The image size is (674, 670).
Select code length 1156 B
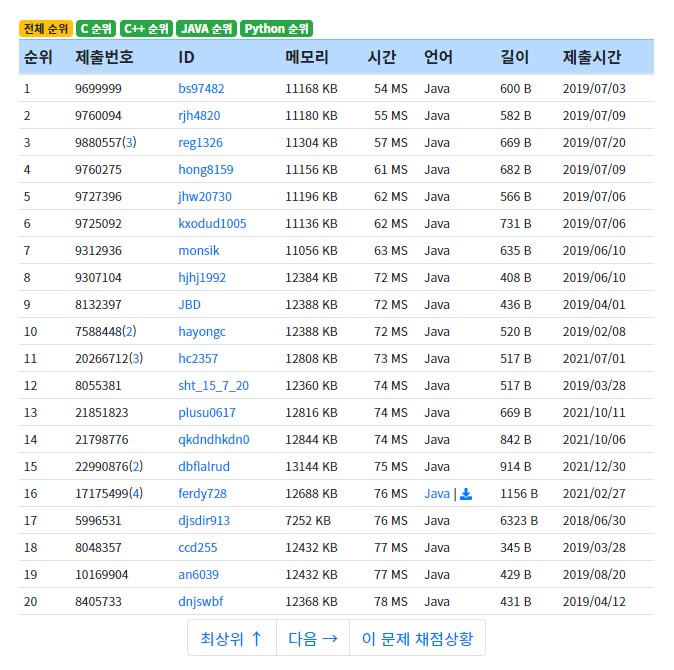[519, 494]
